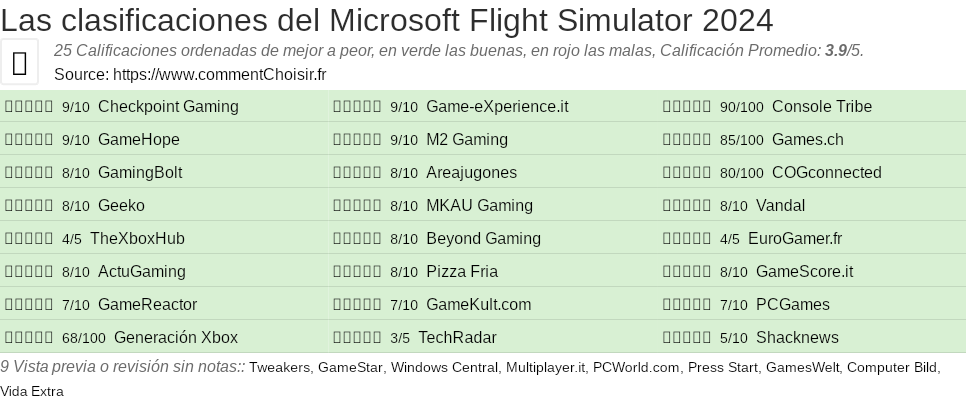Open the GameKult.com review

pyautogui.click(x=478, y=305)
